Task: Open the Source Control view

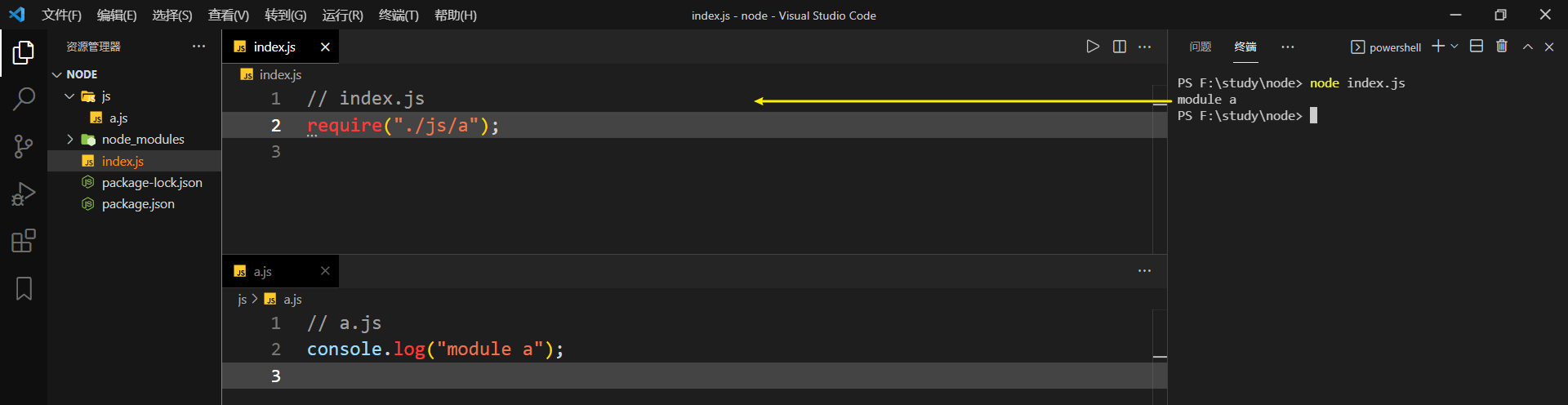Action: click(x=24, y=147)
